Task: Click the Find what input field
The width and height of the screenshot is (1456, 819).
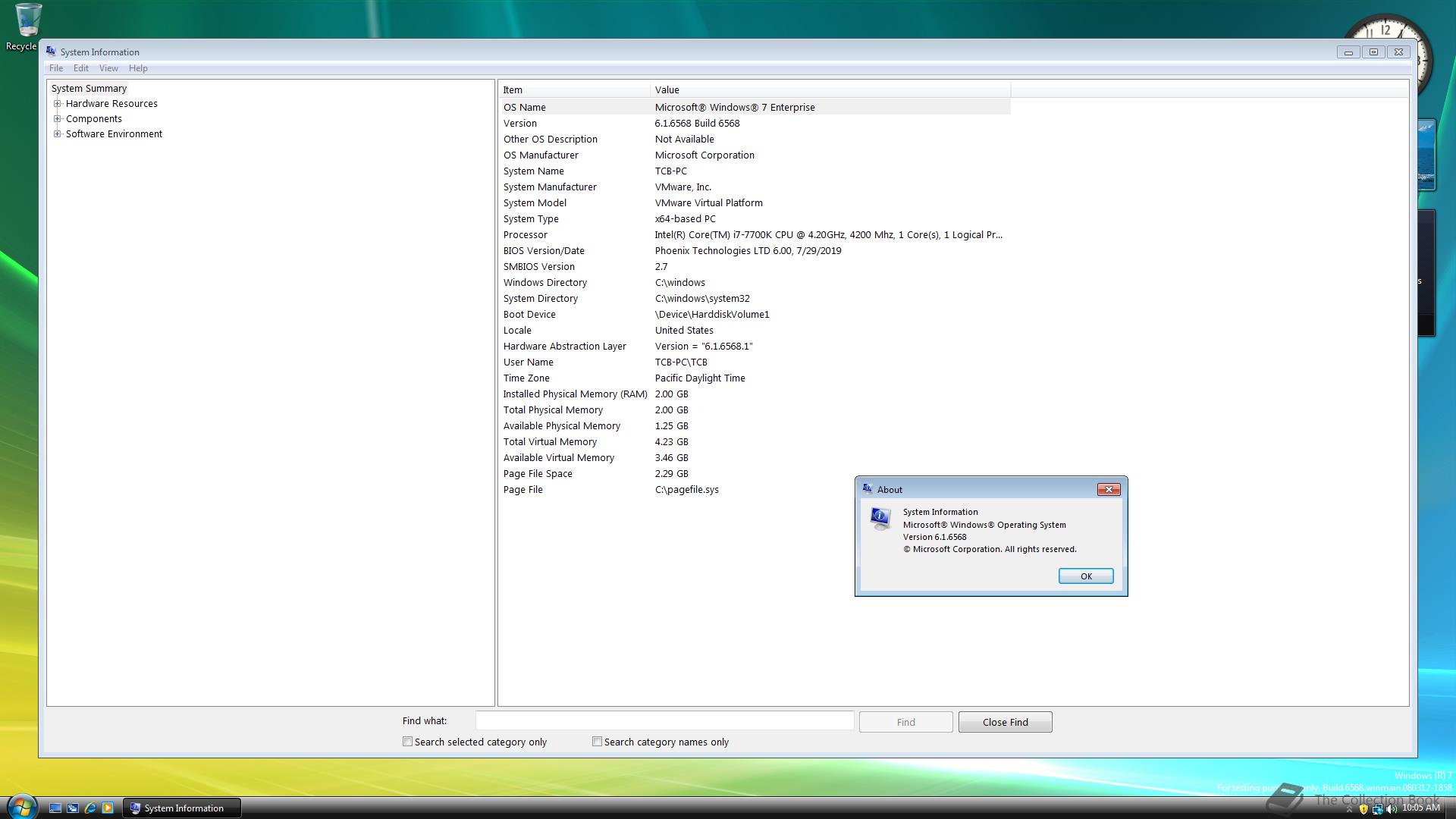Action: (664, 721)
